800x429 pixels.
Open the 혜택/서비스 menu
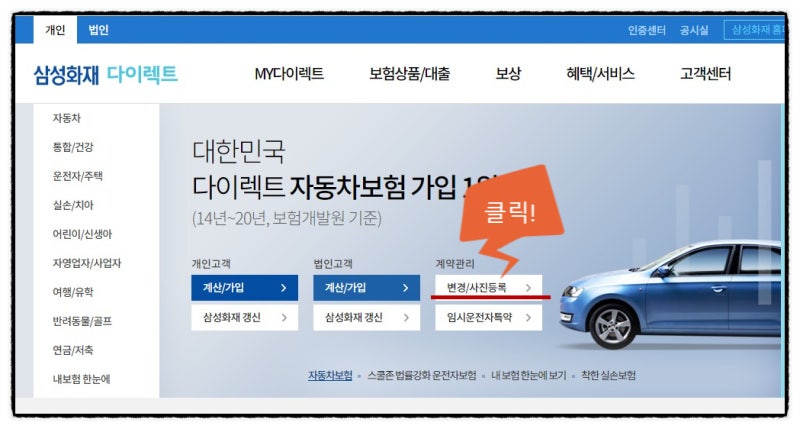coord(601,74)
